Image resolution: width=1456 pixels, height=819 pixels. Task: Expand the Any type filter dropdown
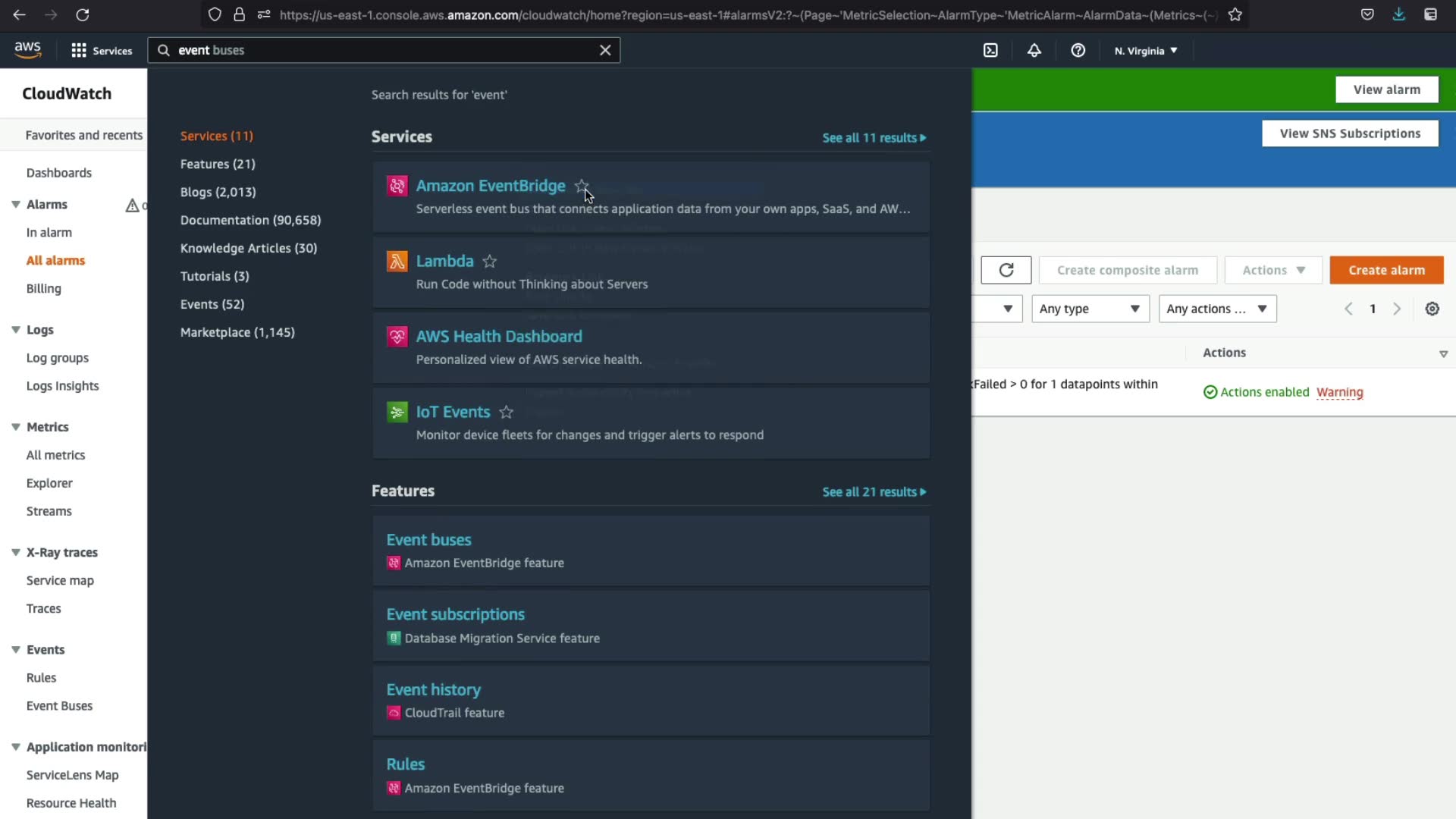pyautogui.click(x=1090, y=309)
